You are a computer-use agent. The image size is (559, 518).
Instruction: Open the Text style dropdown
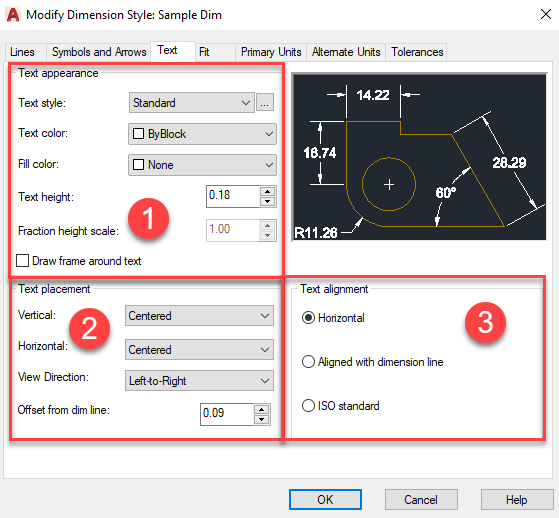pyautogui.click(x=191, y=103)
